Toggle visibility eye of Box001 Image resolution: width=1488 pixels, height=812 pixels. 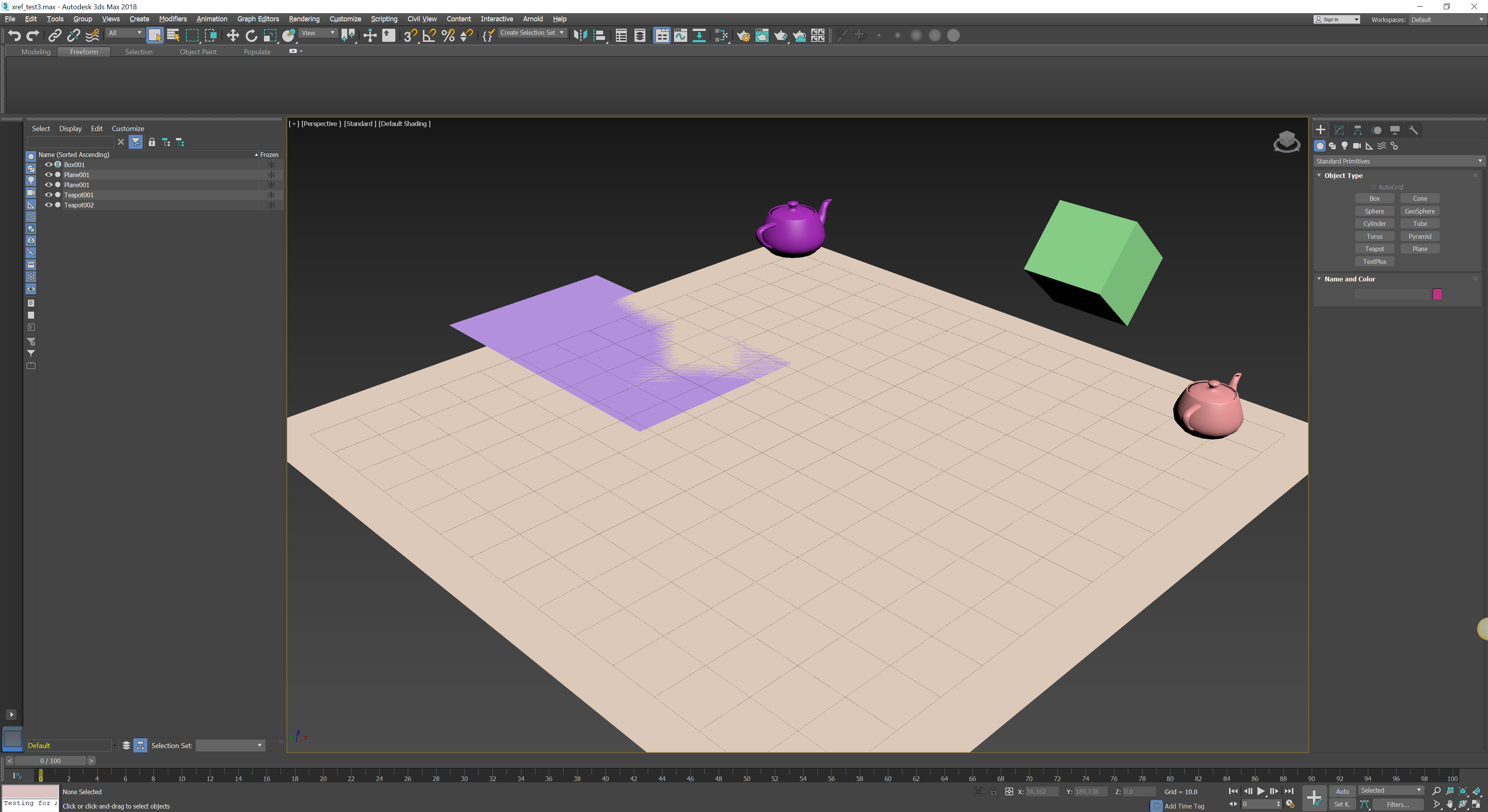(48, 165)
